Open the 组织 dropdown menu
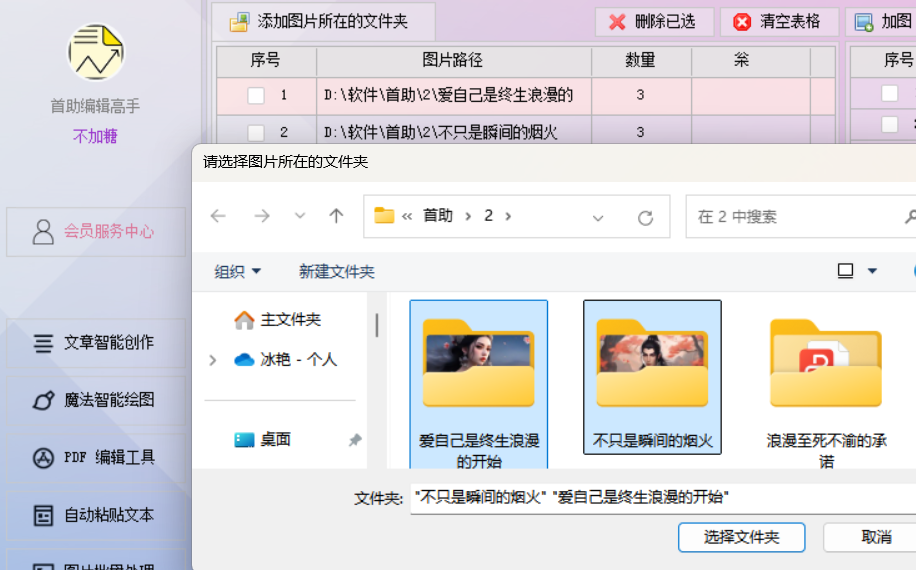916x570 pixels. (x=238, y=271)
